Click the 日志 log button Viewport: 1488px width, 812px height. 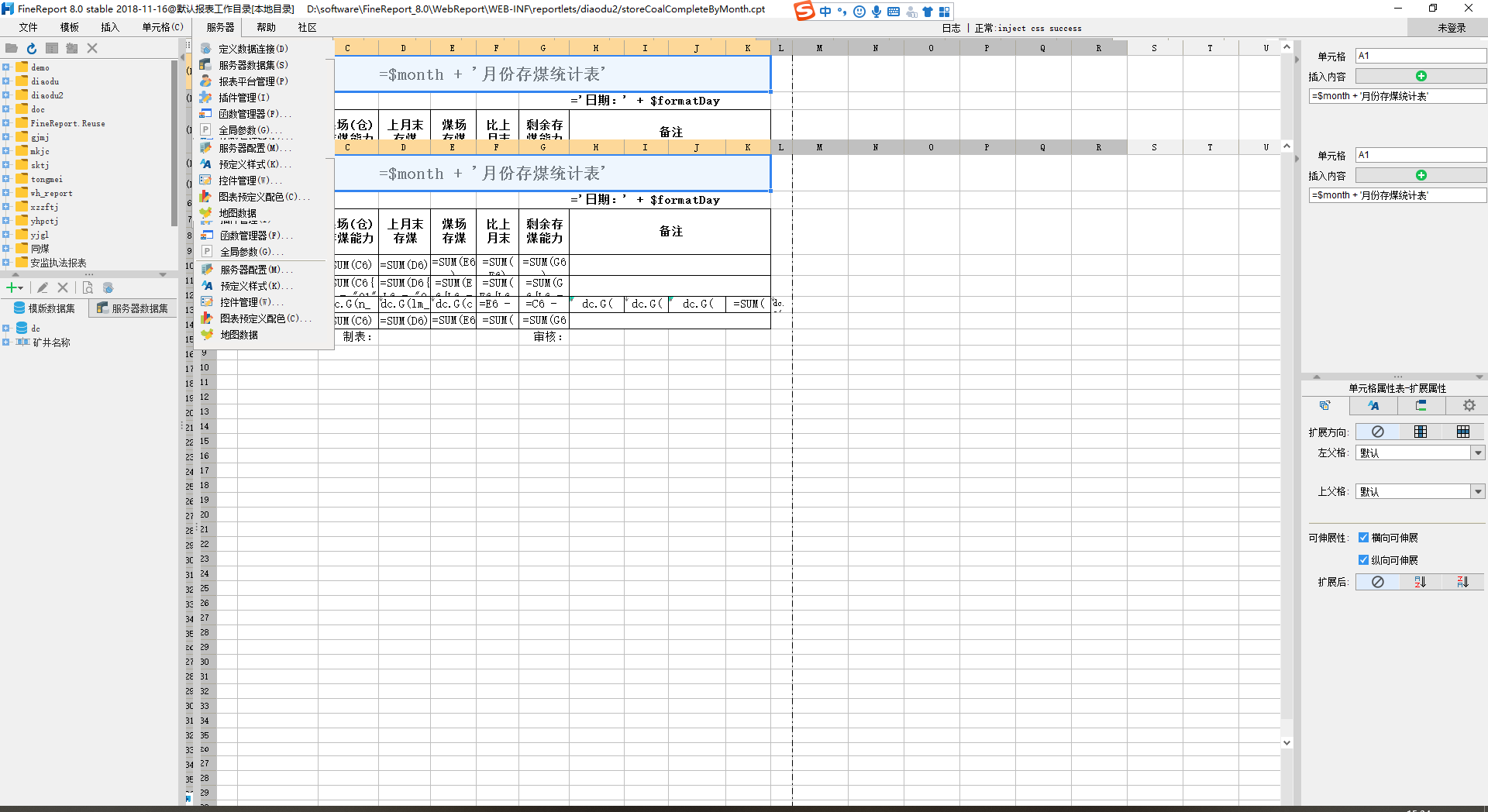(951, 28)
